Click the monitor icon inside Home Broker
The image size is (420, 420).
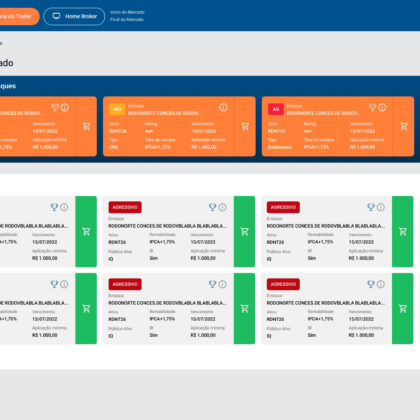pyautogui.click(x=56, y=16)
